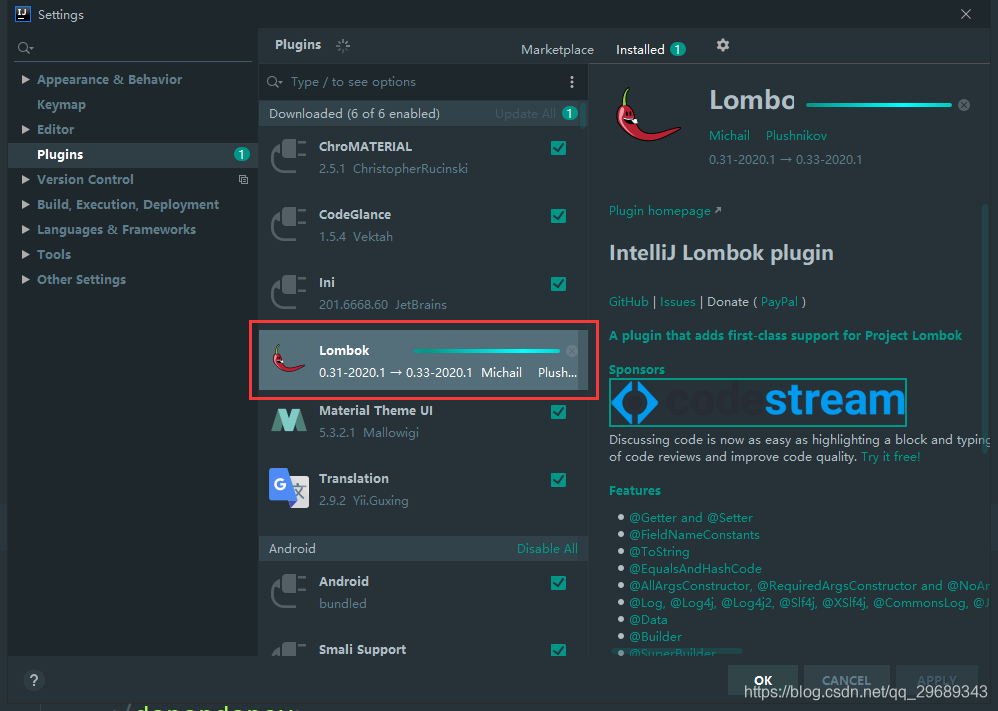Expand the Editor settings arrow

25,129
